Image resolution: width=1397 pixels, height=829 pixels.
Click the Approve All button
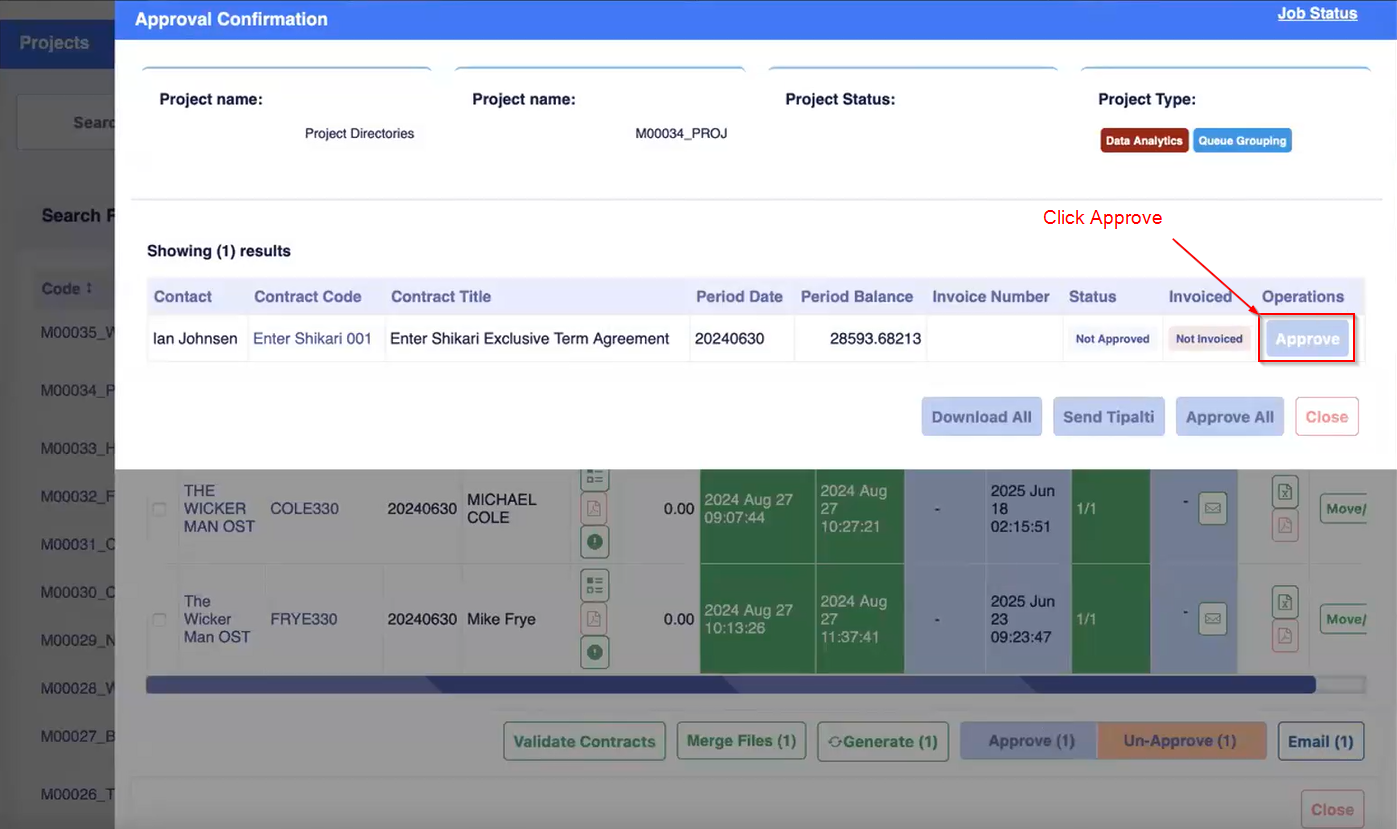(1229, 417)
